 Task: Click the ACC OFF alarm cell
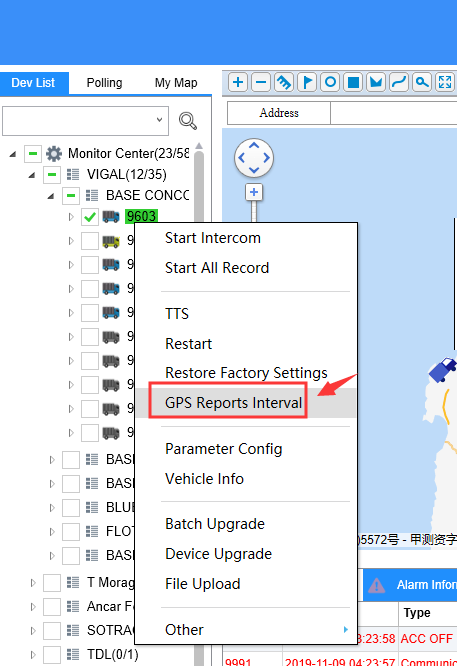pos(427,638)
